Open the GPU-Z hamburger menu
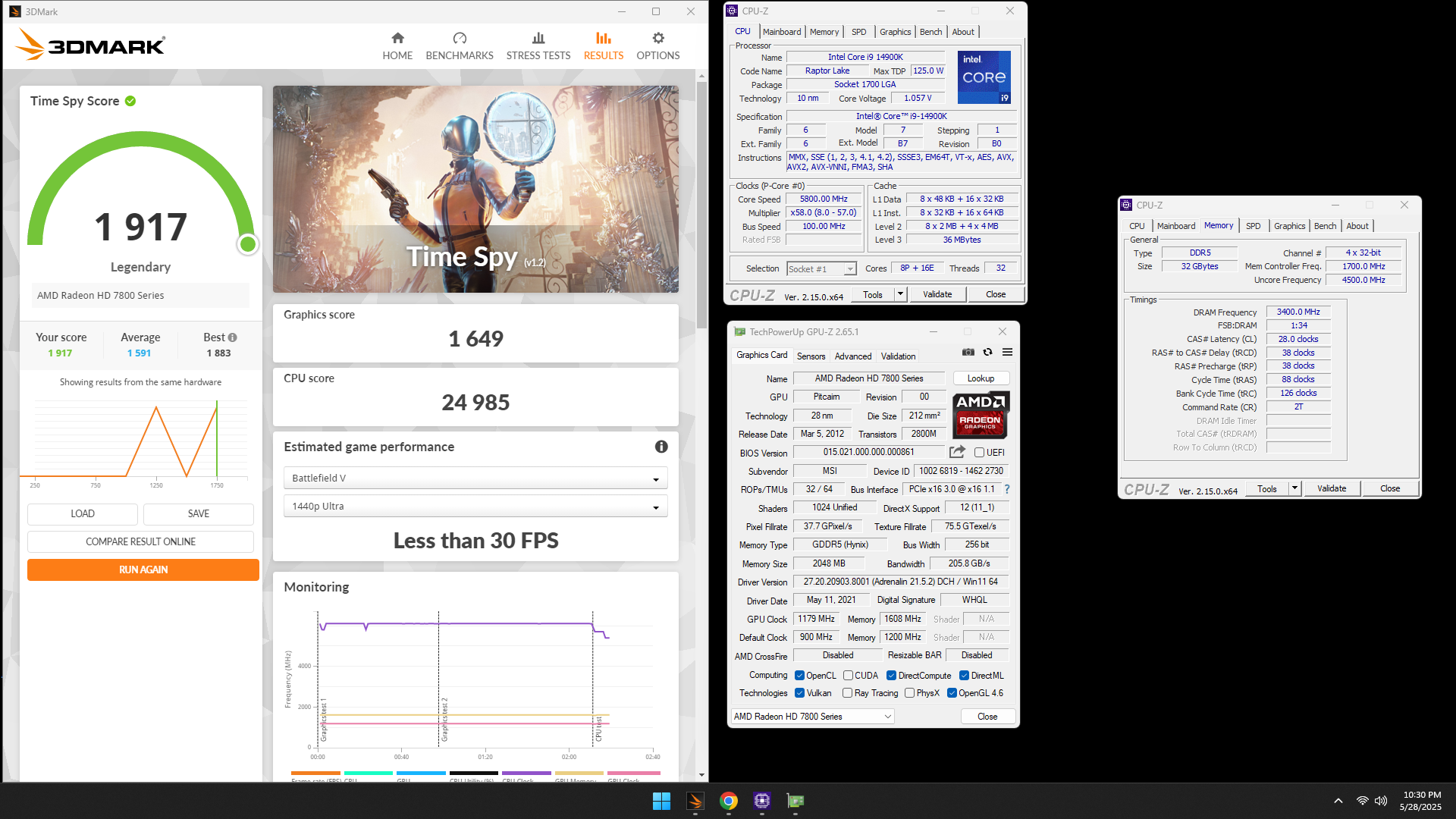The image size is (1456, 819). pyautogui.click(x=1007, y=352)
